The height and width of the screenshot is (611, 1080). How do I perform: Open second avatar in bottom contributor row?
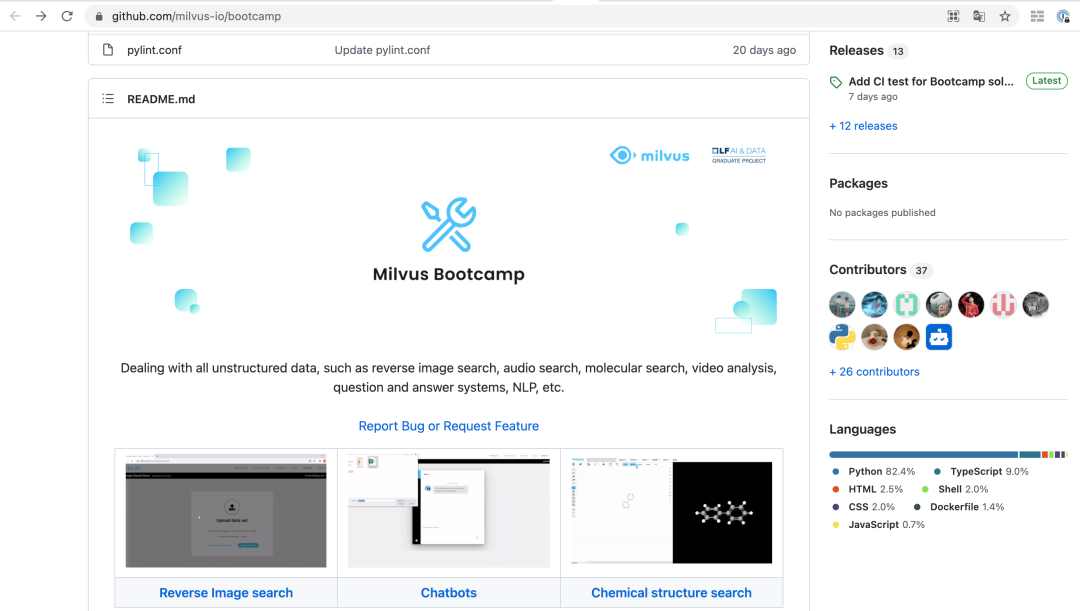point(874,337)
